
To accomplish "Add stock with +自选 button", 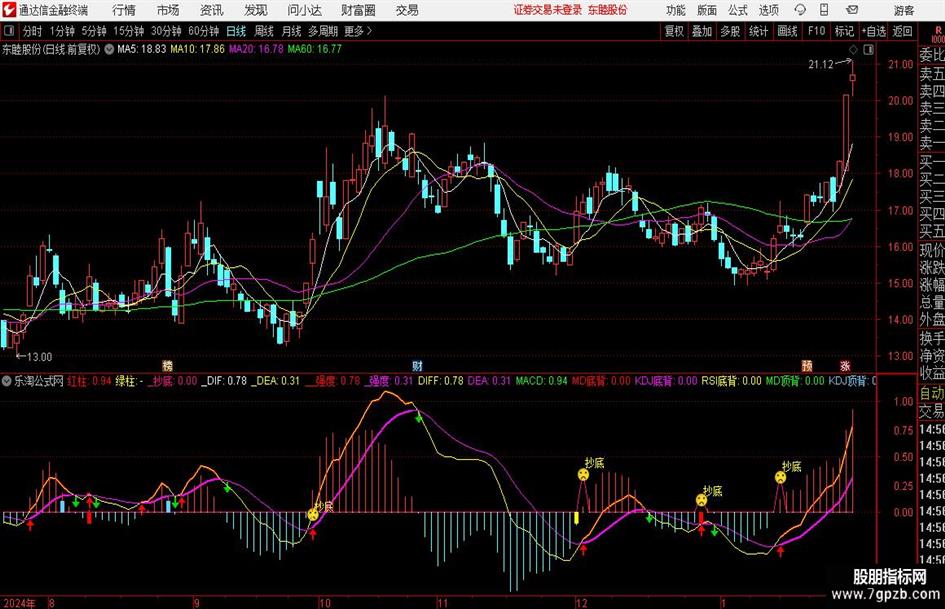I will pos(874,31).
